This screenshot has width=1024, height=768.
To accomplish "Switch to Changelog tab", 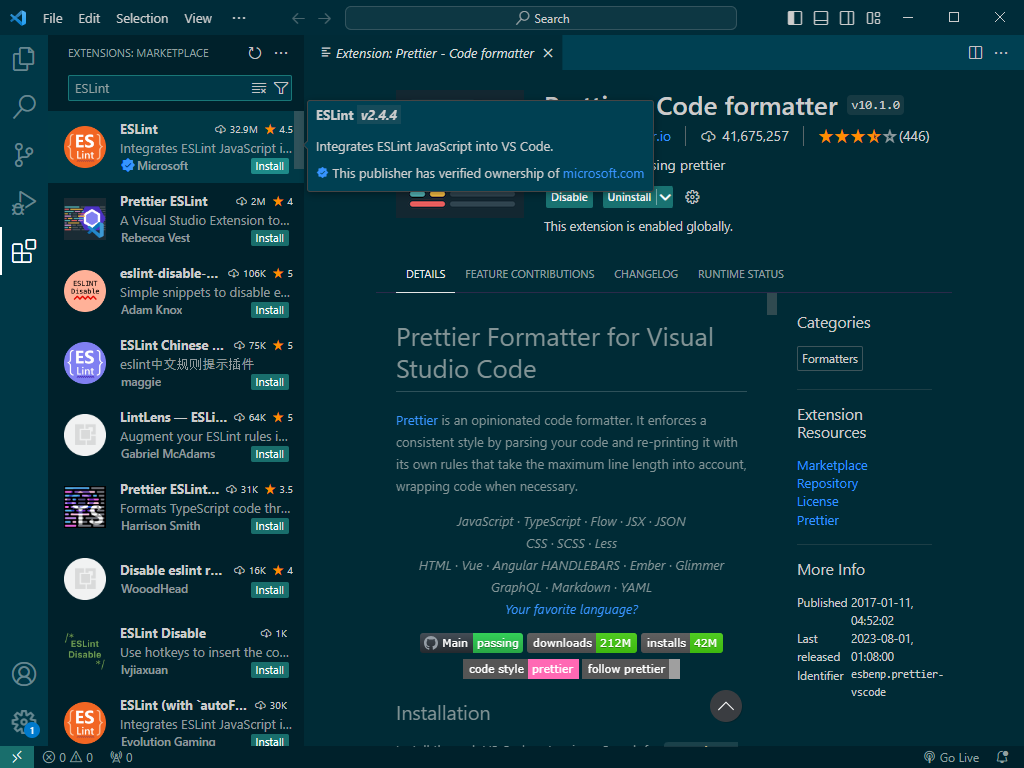I will (x=646, y=274).
